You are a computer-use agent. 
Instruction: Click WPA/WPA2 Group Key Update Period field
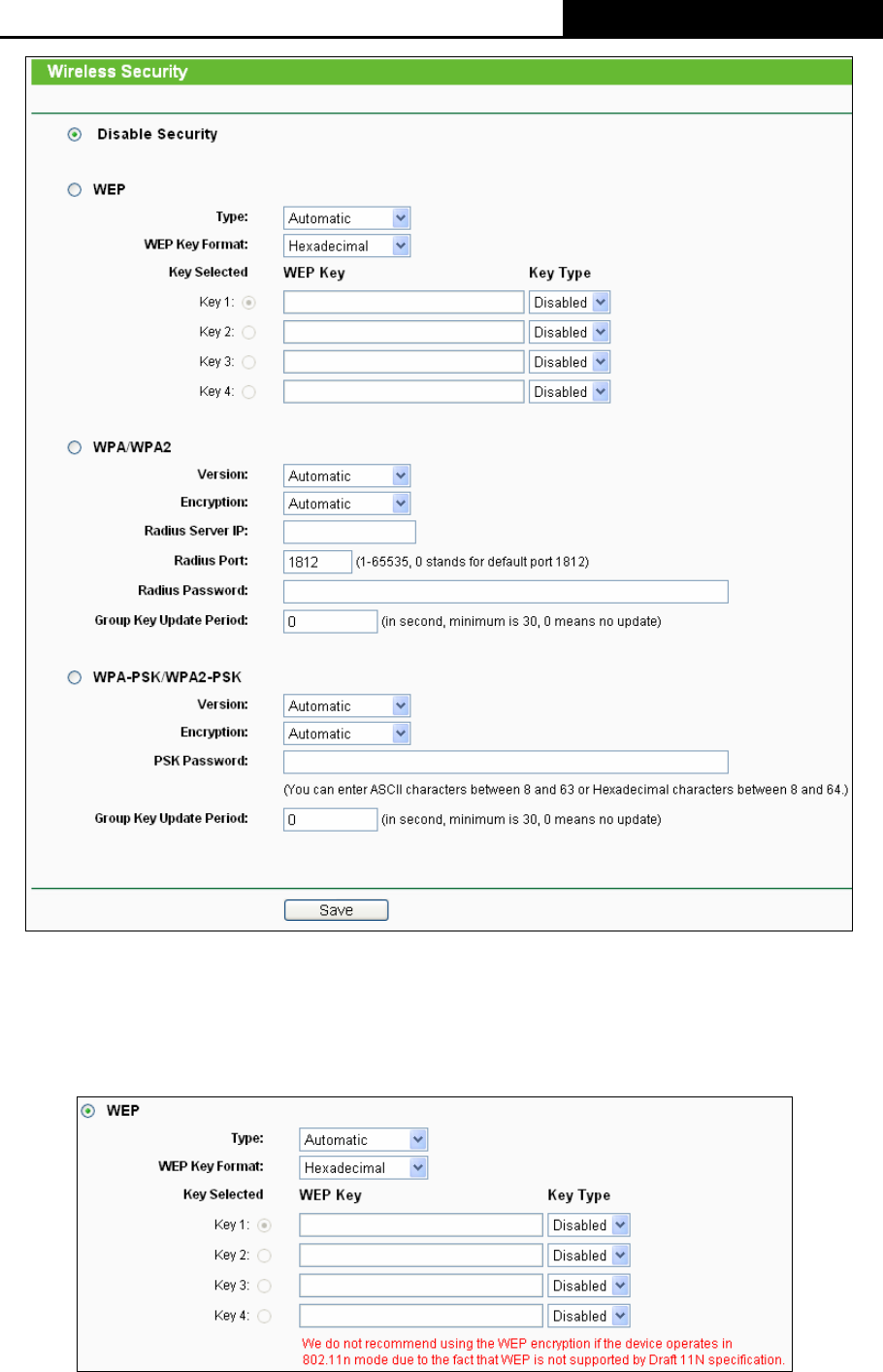point(330,621)
